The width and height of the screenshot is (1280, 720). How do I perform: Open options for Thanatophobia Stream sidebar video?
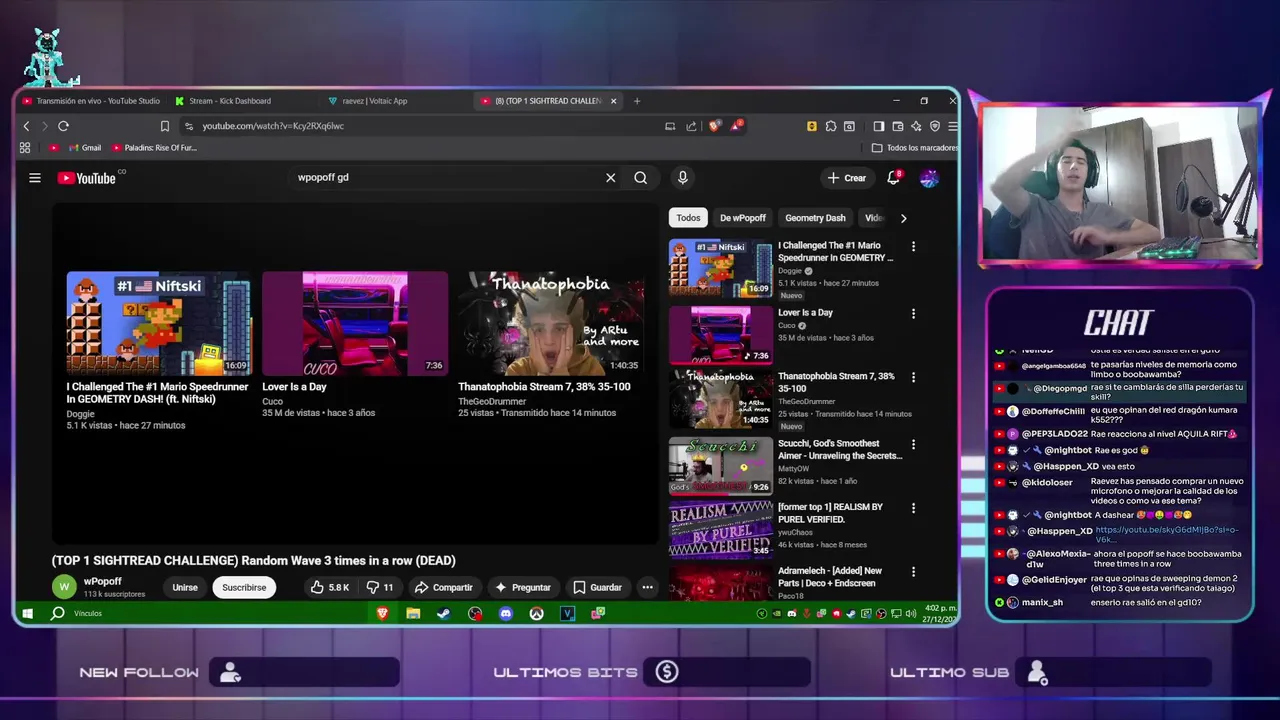[913, 378]
